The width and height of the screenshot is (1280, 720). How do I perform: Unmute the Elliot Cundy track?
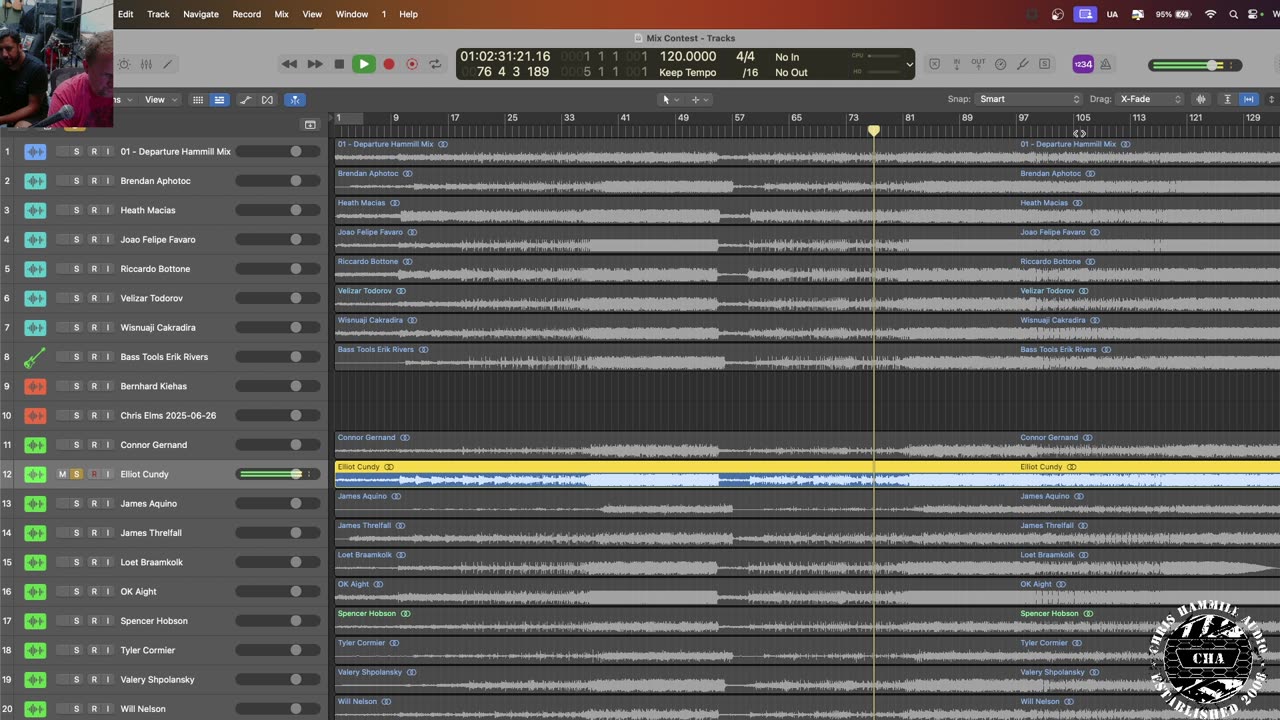(62, 474)
